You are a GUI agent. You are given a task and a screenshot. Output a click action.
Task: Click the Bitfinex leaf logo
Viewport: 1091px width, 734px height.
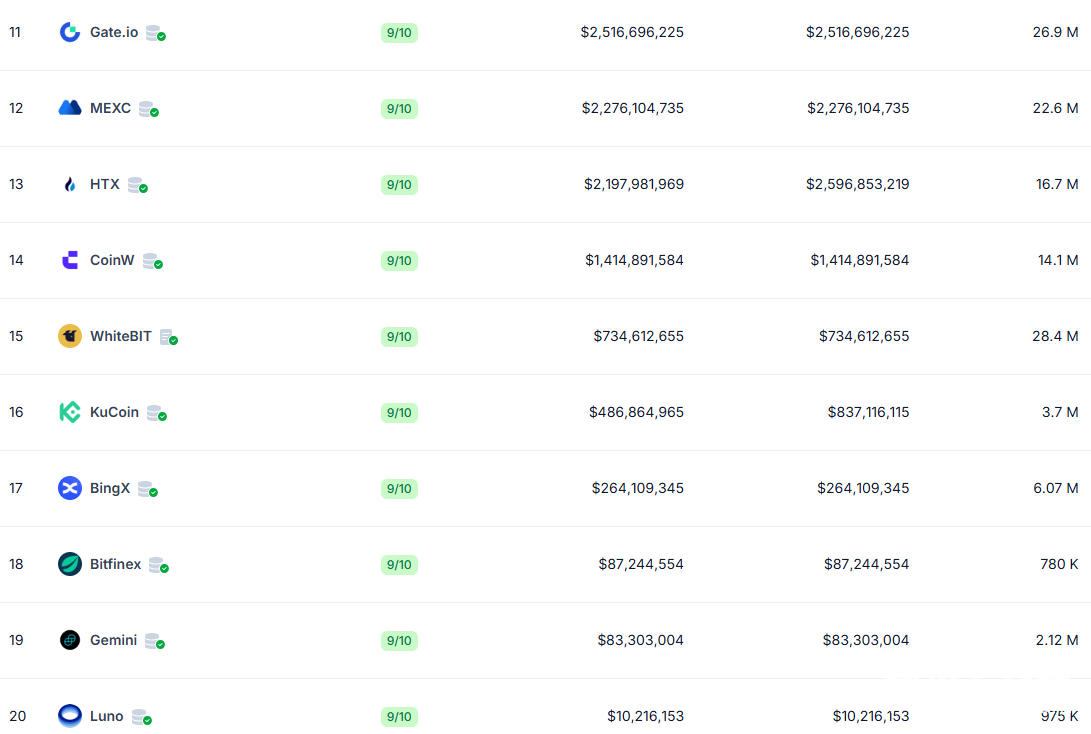(70, 564)
